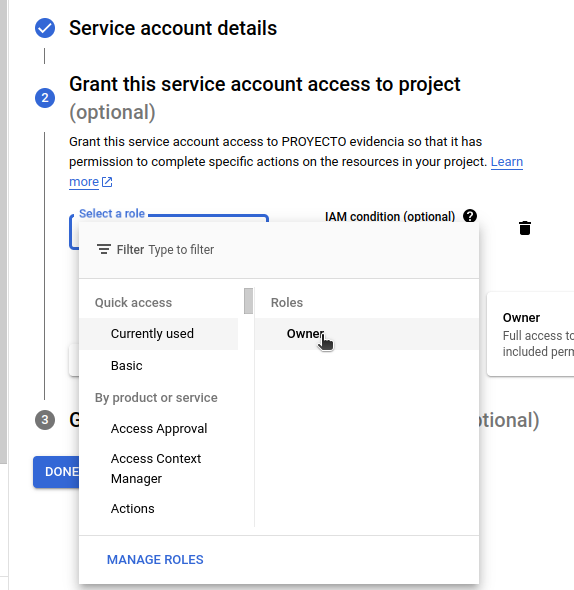
Task: Click the filter lines icon
Action: tap(104, 249)
